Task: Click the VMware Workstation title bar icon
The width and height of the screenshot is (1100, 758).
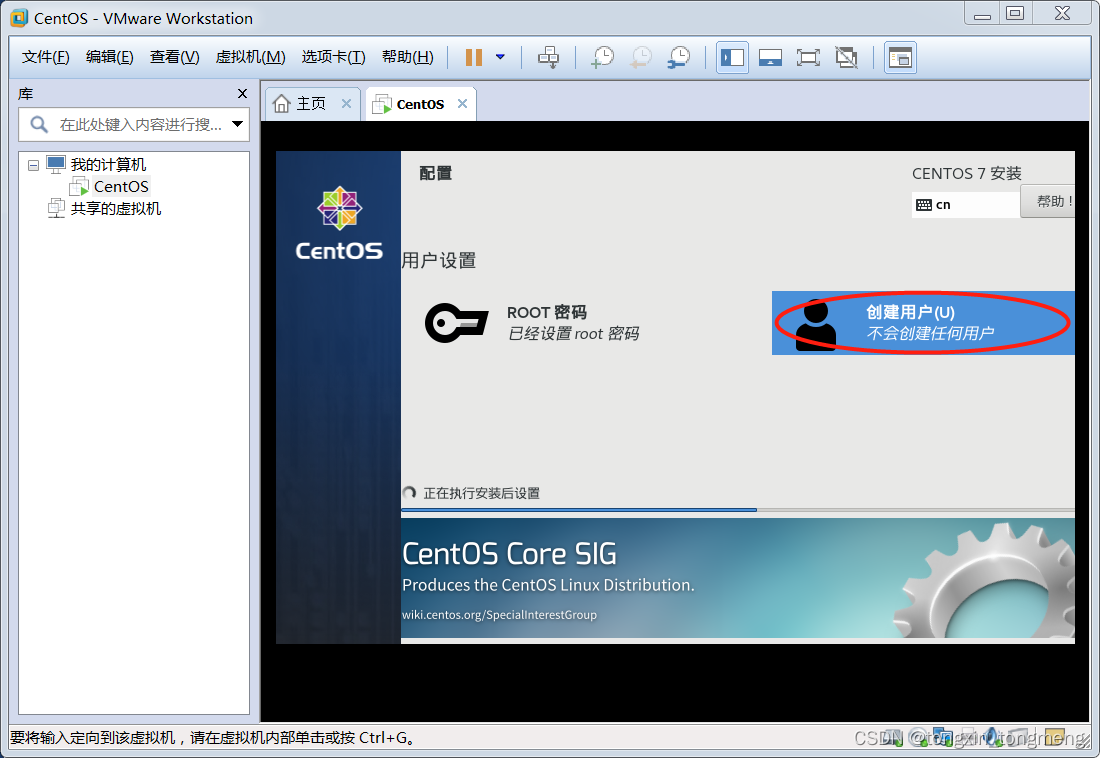Action: point(19,18)
